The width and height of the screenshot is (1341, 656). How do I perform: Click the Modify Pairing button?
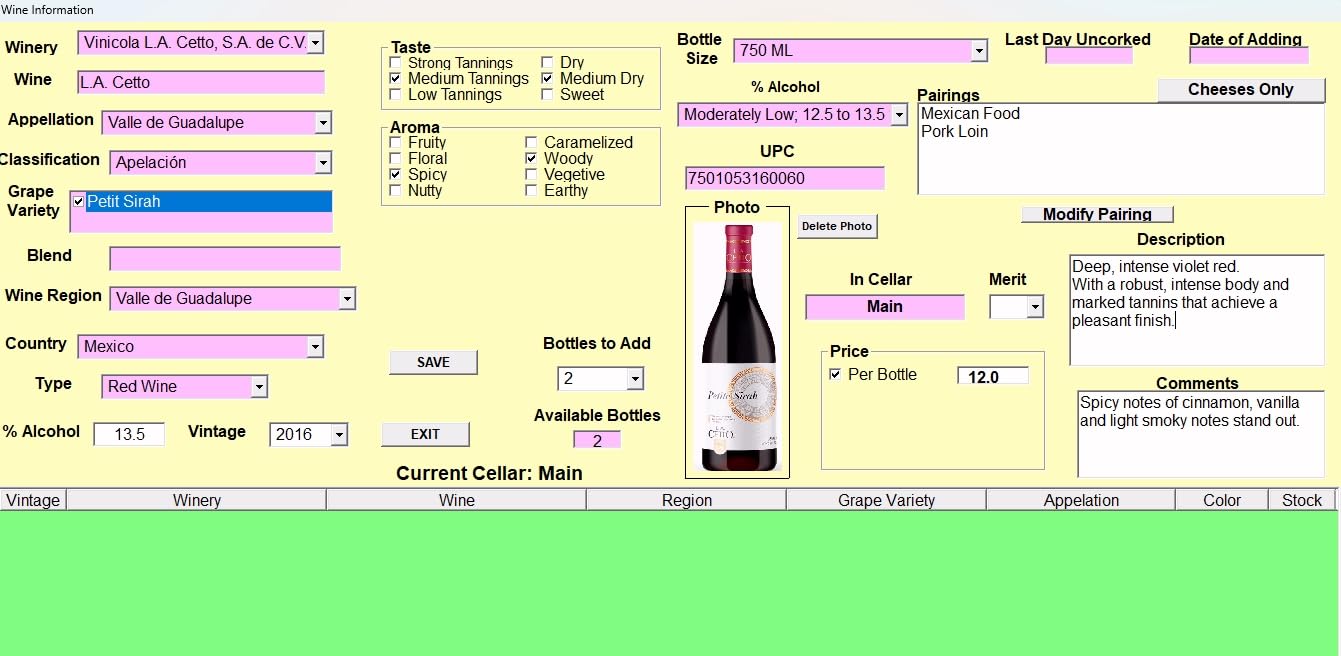(x=1097, y=214)
